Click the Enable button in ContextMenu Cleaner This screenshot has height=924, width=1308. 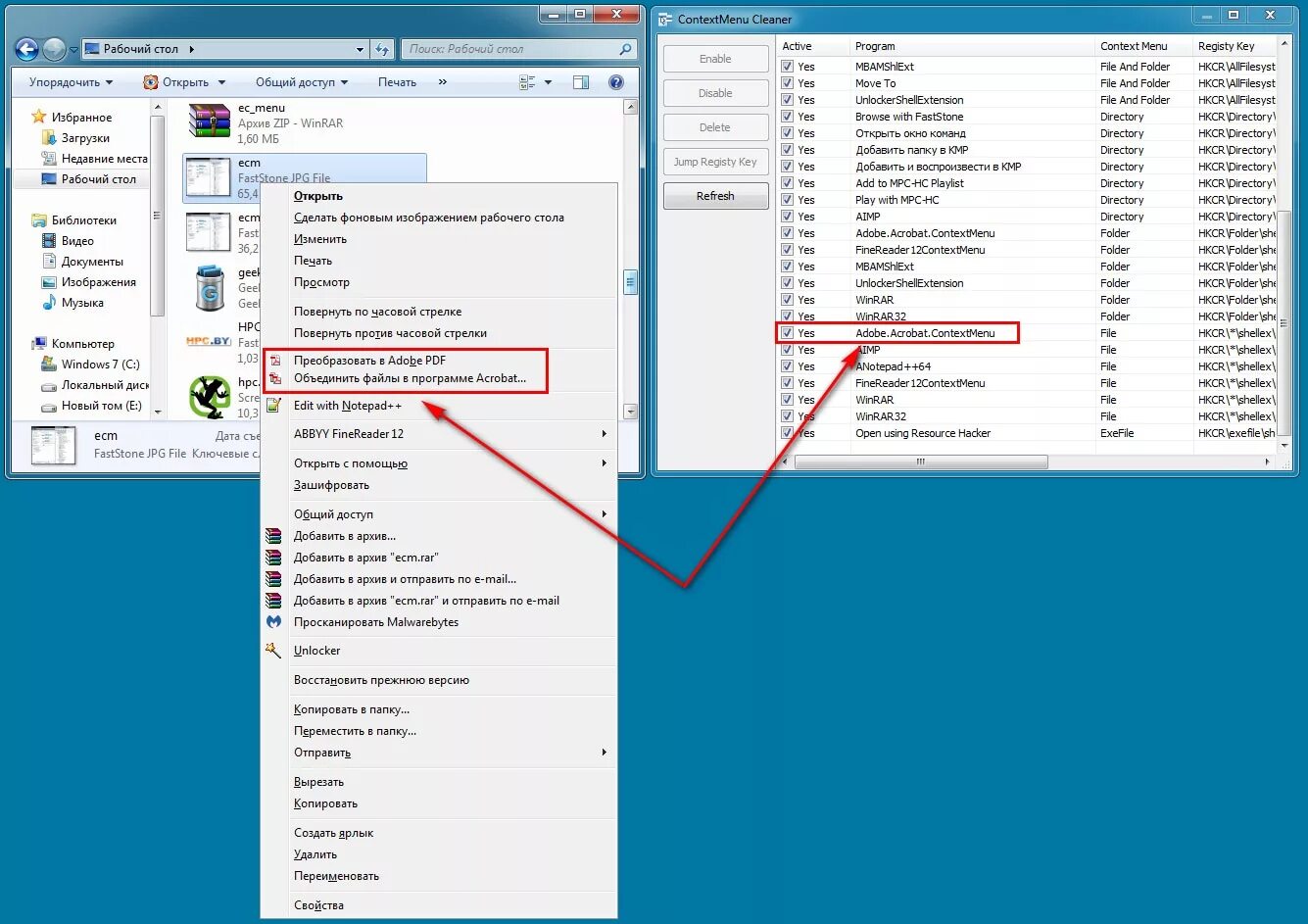715,59
